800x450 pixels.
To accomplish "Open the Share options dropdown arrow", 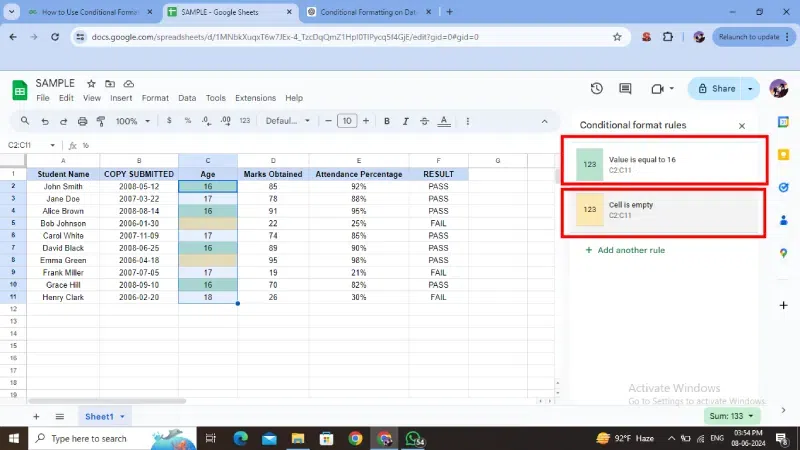I will point(751,89).
